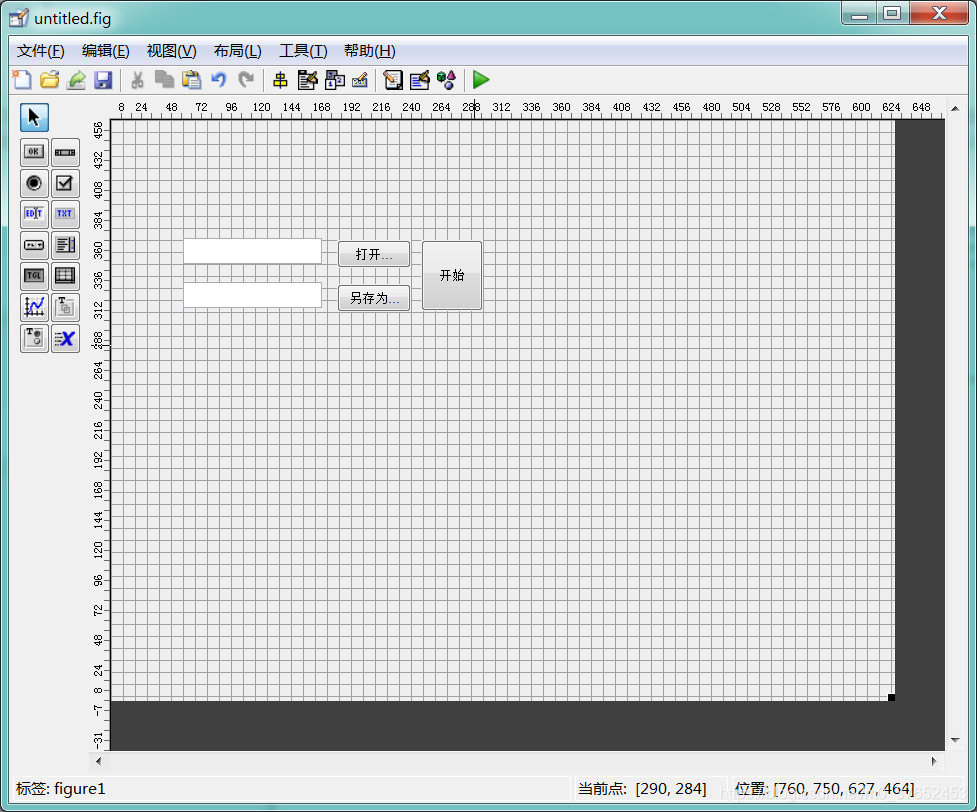Viewport: 977px width, 812px height.
Task: Click the Cut scissors icon
Action: (x=137, y=80)
